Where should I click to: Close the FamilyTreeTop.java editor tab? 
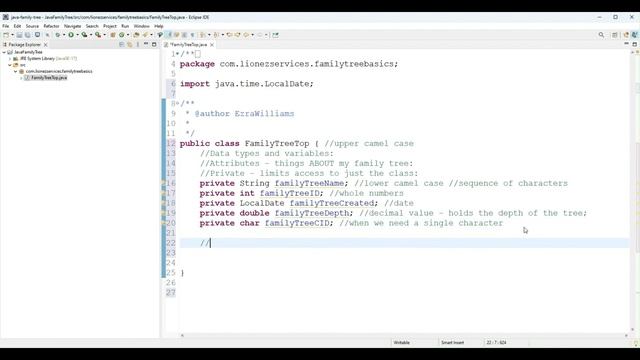(x=212, y=44)
